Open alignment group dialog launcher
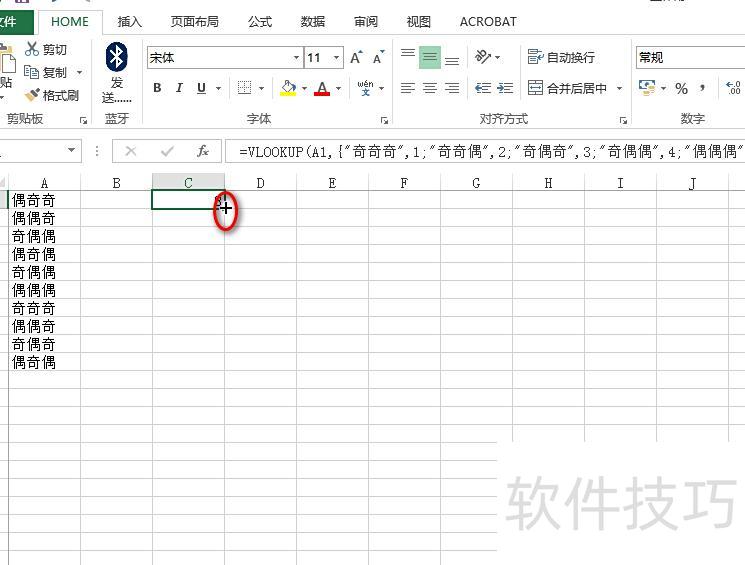Viewport: 745px width, 565px height. click(x=623, y=121)
